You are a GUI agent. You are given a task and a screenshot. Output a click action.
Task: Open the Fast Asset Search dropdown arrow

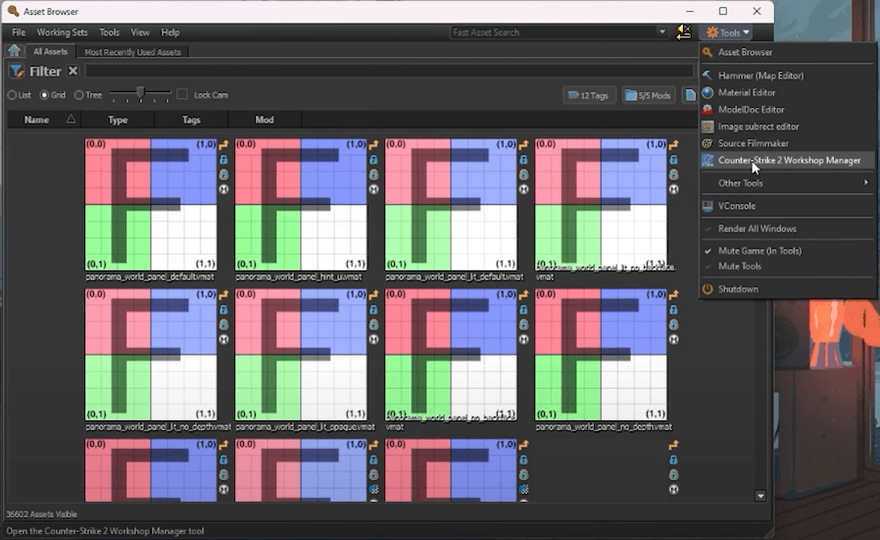coord(662,33)
